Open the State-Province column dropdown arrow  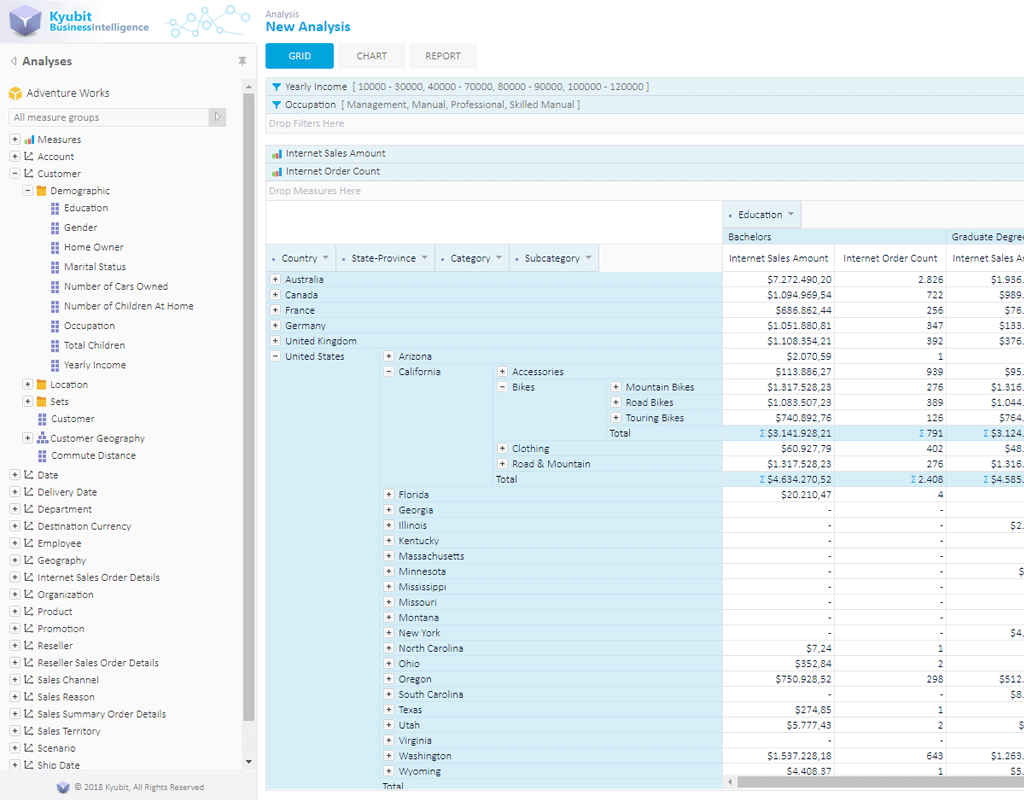pyautogui.click(x=424, y=258)
